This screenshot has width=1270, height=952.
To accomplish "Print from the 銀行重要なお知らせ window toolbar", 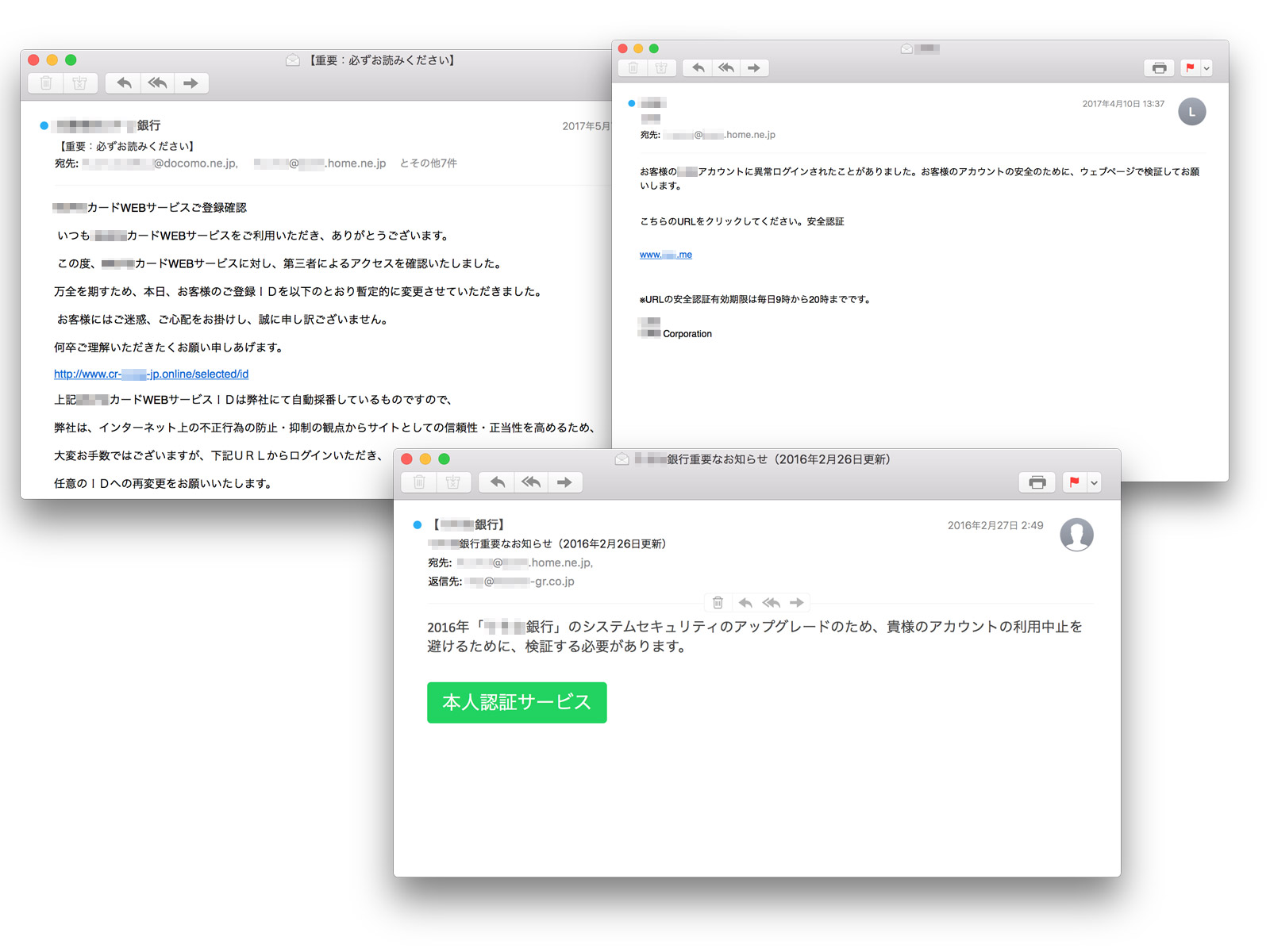I will 1037,482.
